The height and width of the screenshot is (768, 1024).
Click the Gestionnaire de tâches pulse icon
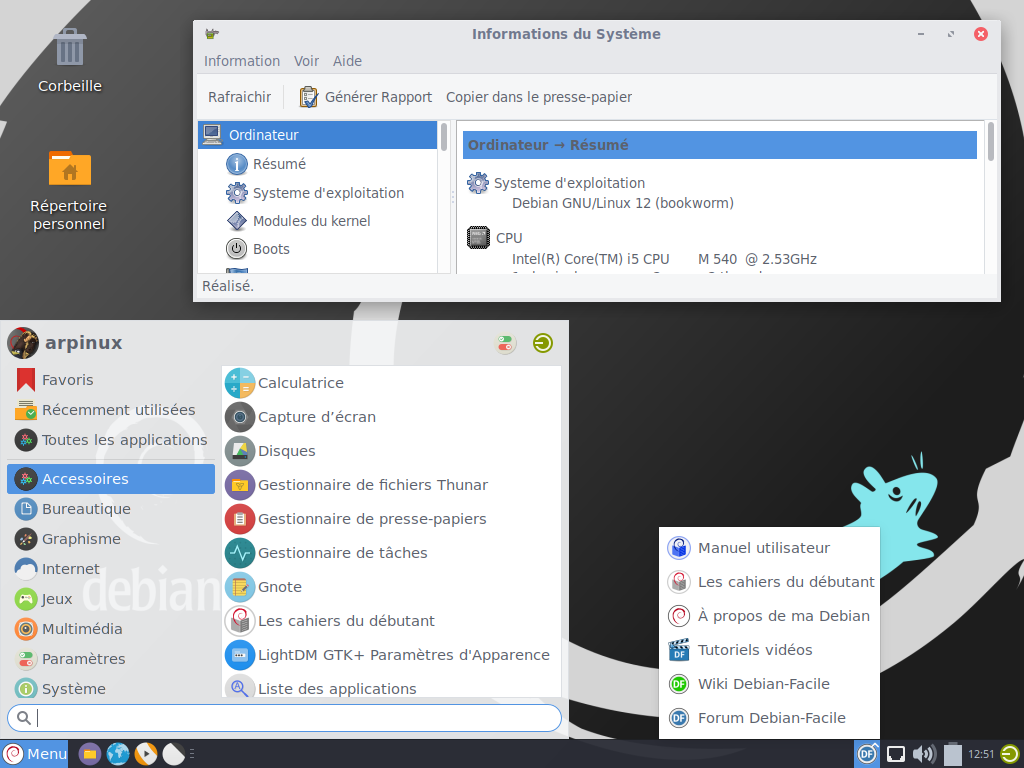[240, 552]
